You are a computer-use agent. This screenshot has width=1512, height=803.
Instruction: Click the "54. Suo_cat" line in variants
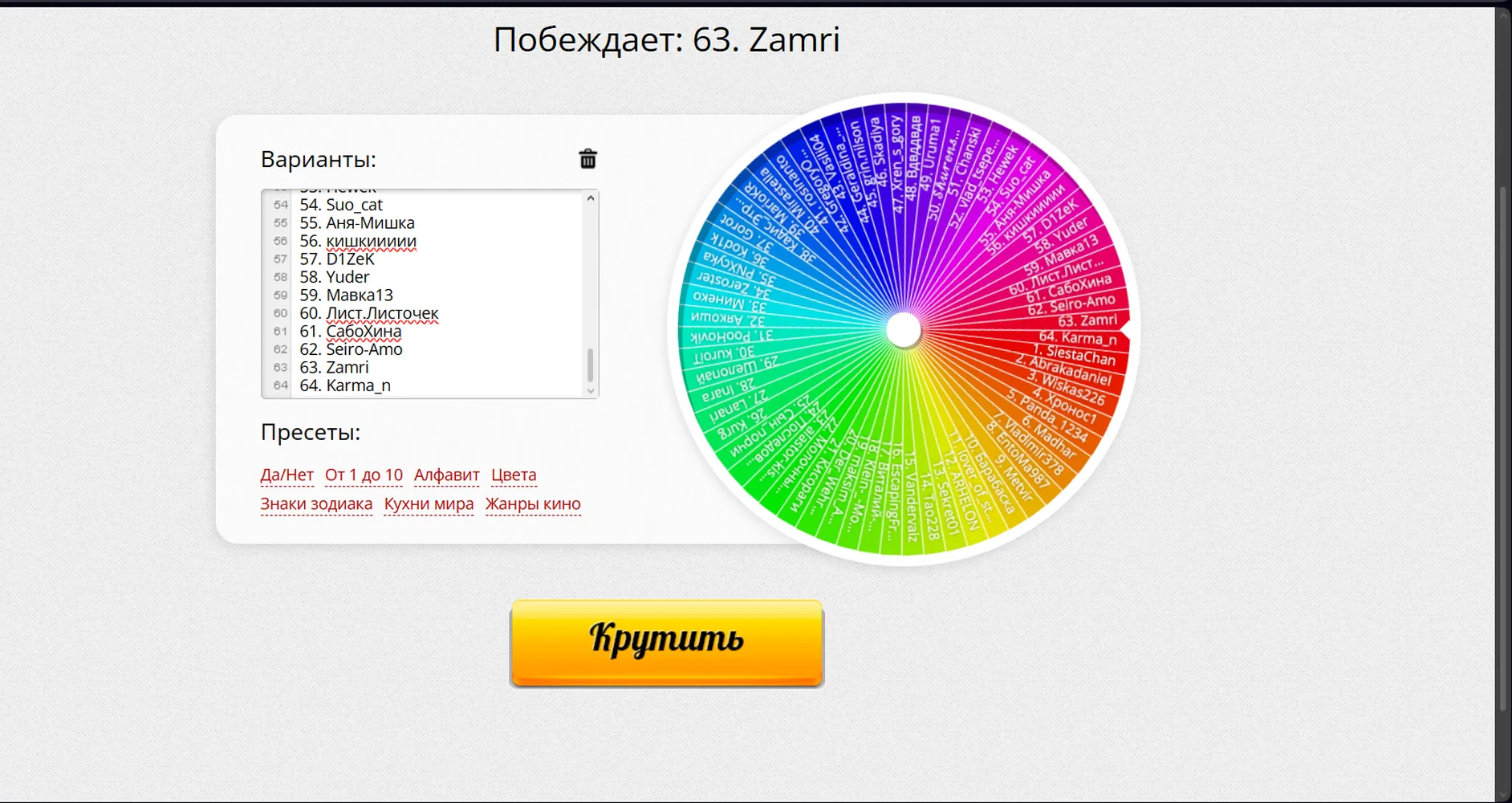pos(341,205)
